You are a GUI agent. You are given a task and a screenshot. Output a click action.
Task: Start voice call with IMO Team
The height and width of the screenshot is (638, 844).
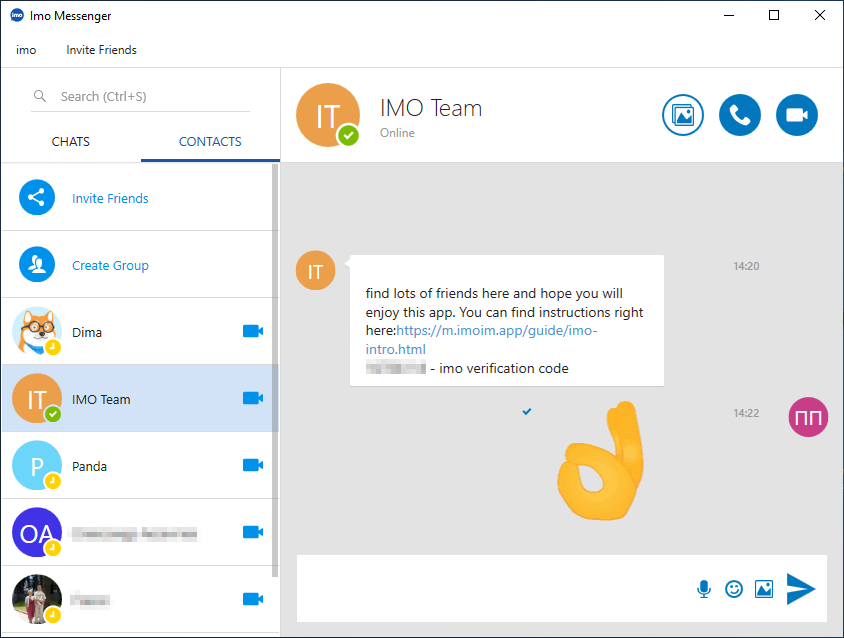point(740,115)
